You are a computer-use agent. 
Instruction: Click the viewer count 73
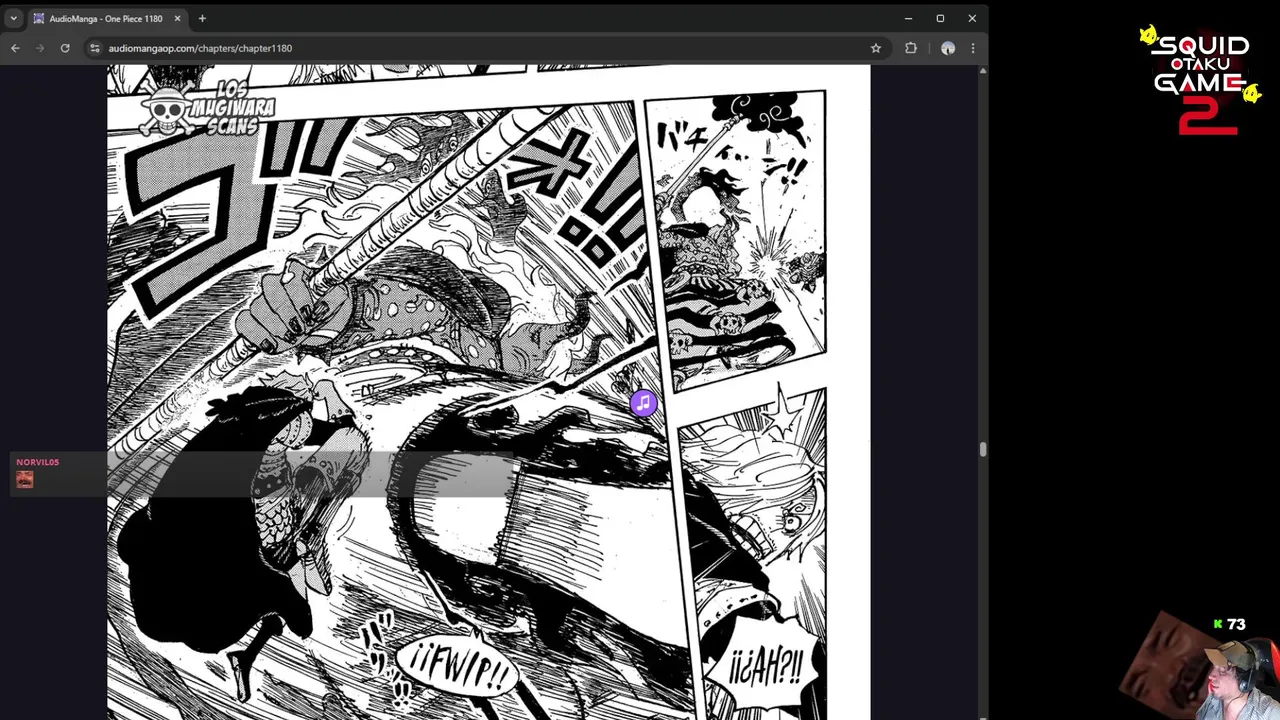click(1236, 624)
